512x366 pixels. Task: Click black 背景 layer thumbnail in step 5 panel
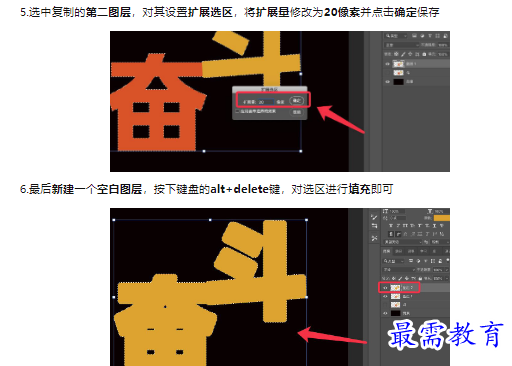(399, 82)
